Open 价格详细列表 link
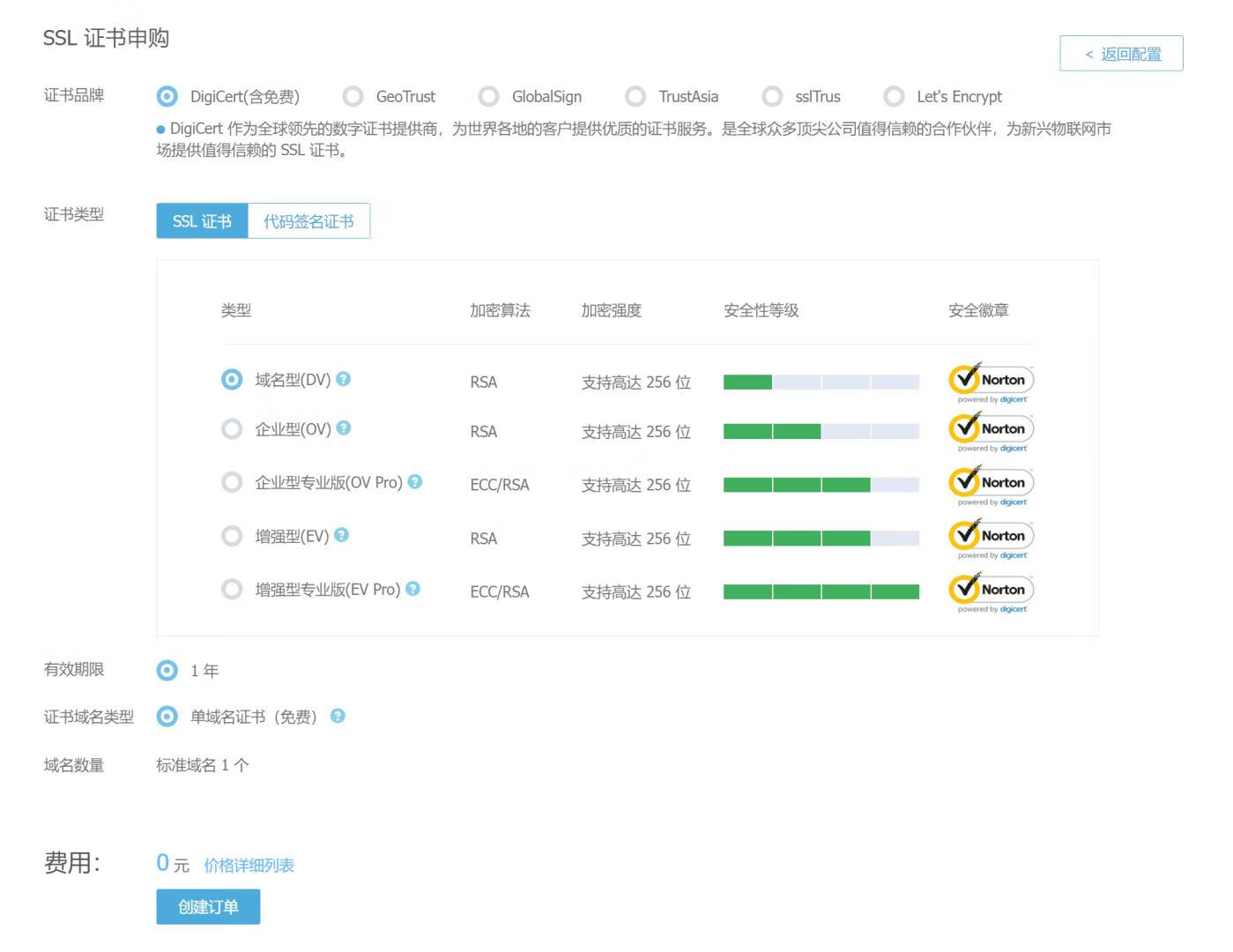This screenshot has width=1233, height=952. [x=249, y=866]
